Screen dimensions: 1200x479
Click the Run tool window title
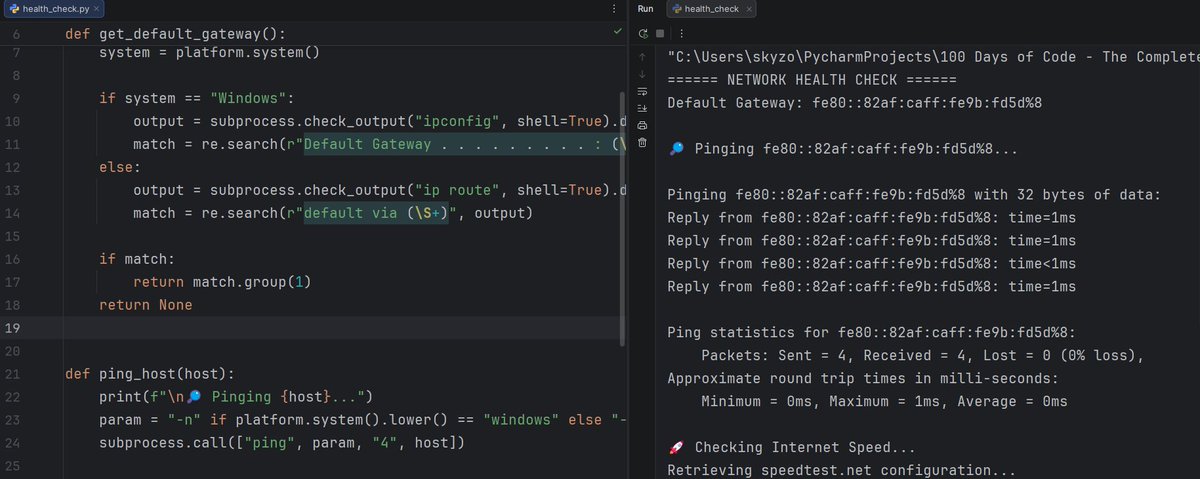coord(645,9)
